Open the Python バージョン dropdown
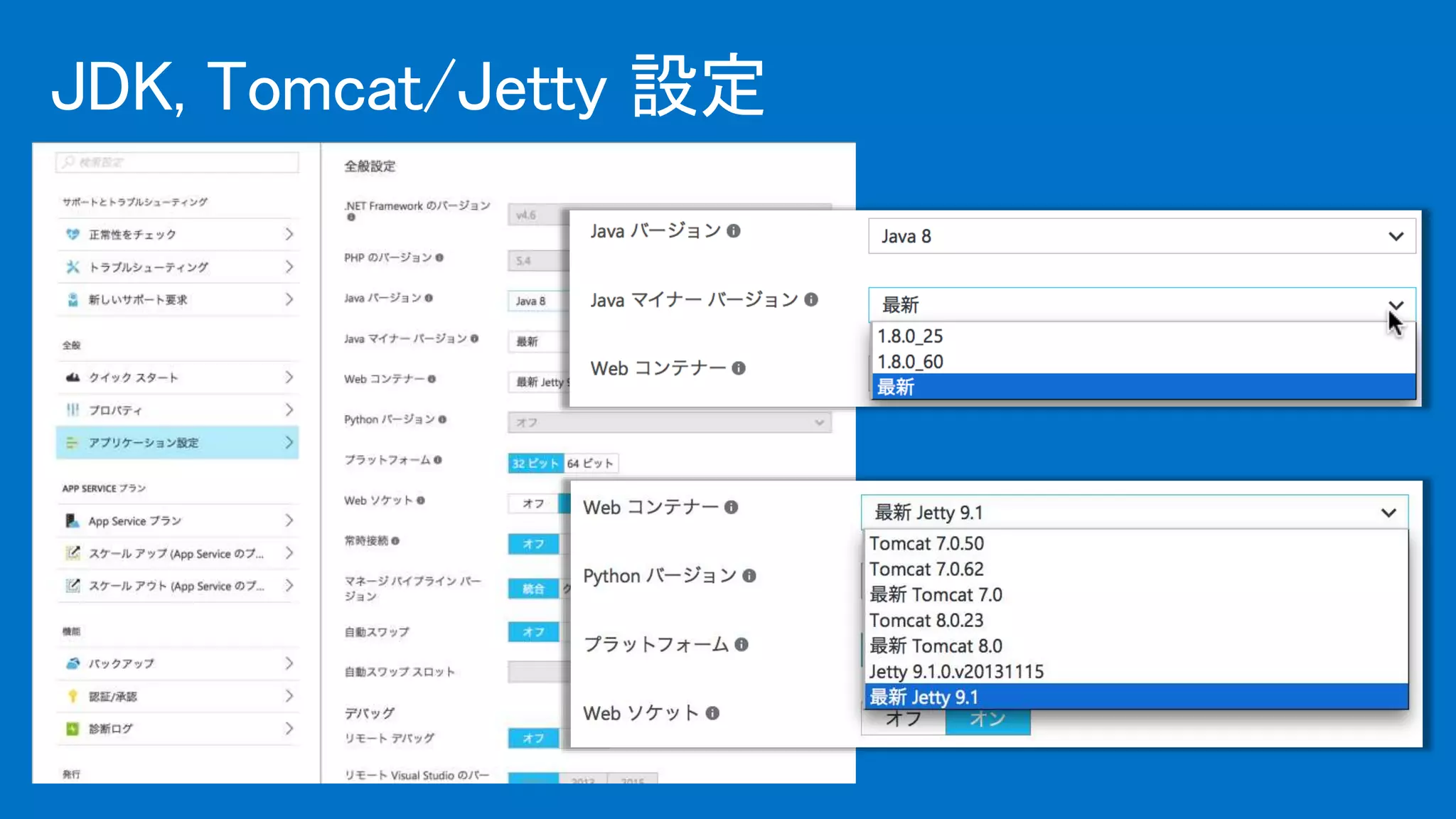 (x=669, y=422)
